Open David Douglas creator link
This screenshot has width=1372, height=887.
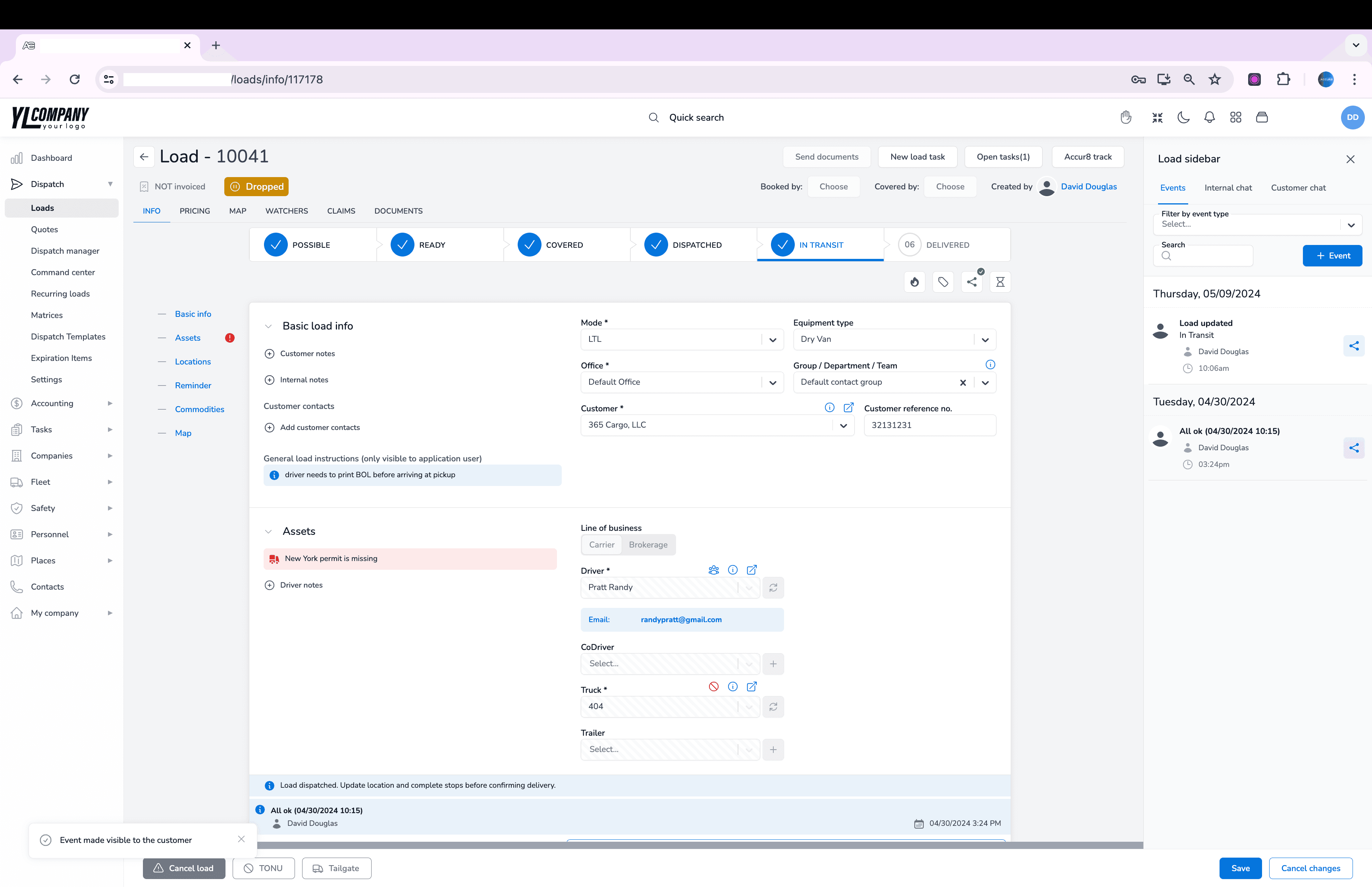[x=1088, y=187]
